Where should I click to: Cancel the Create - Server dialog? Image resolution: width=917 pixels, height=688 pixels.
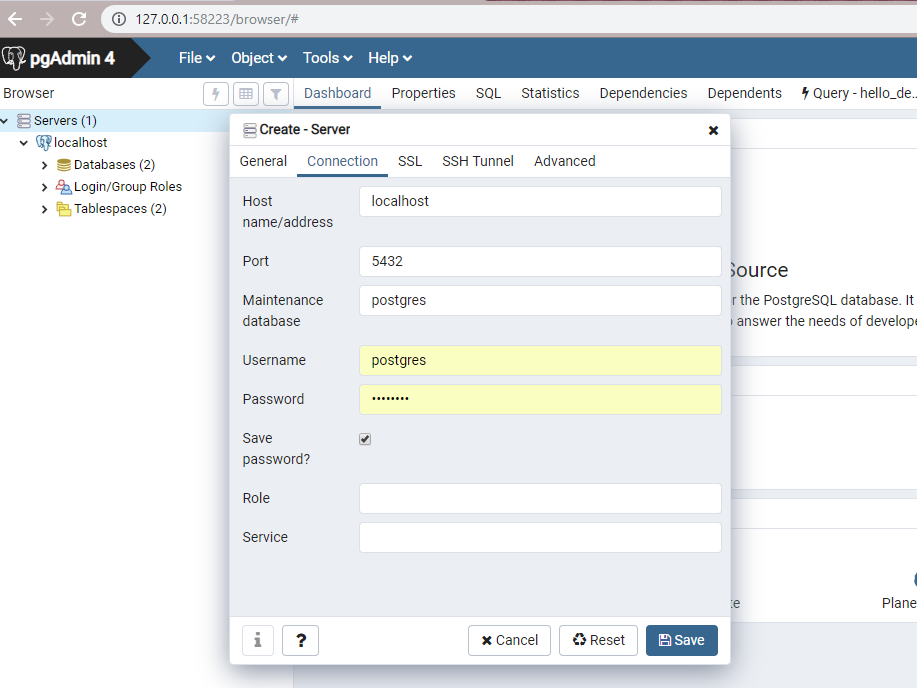509,640
